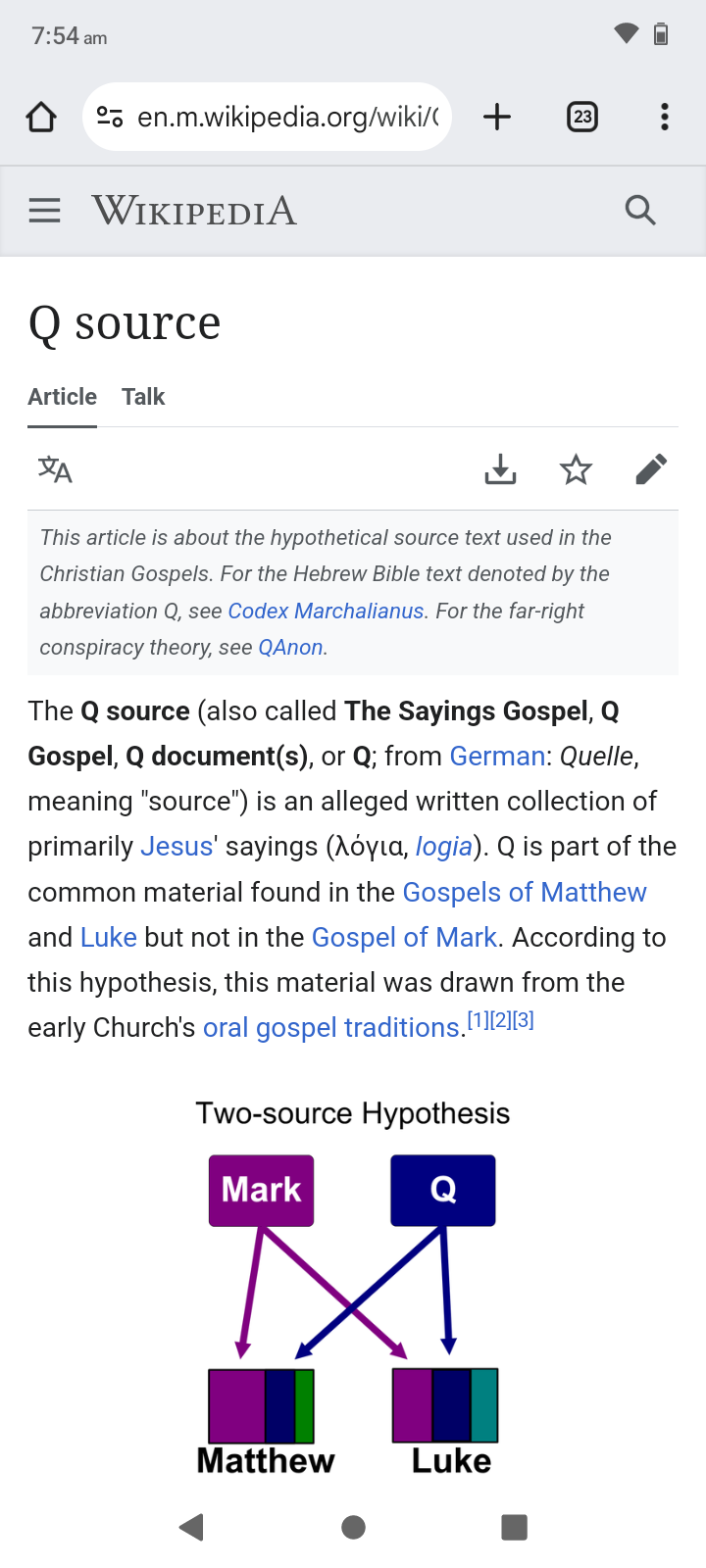The image size is (706, 1568).
Task: Tap the site settings icon in address bar
Action: tap(110, 118)
